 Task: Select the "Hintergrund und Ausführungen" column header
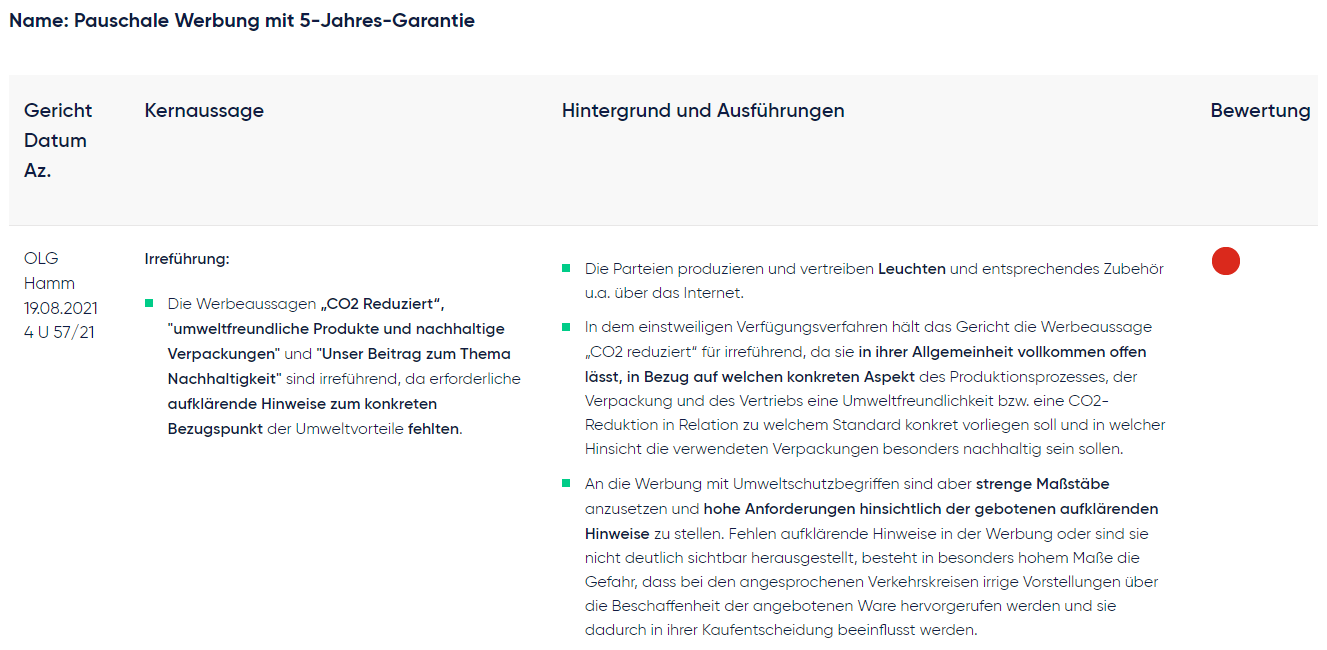[702, 111]
